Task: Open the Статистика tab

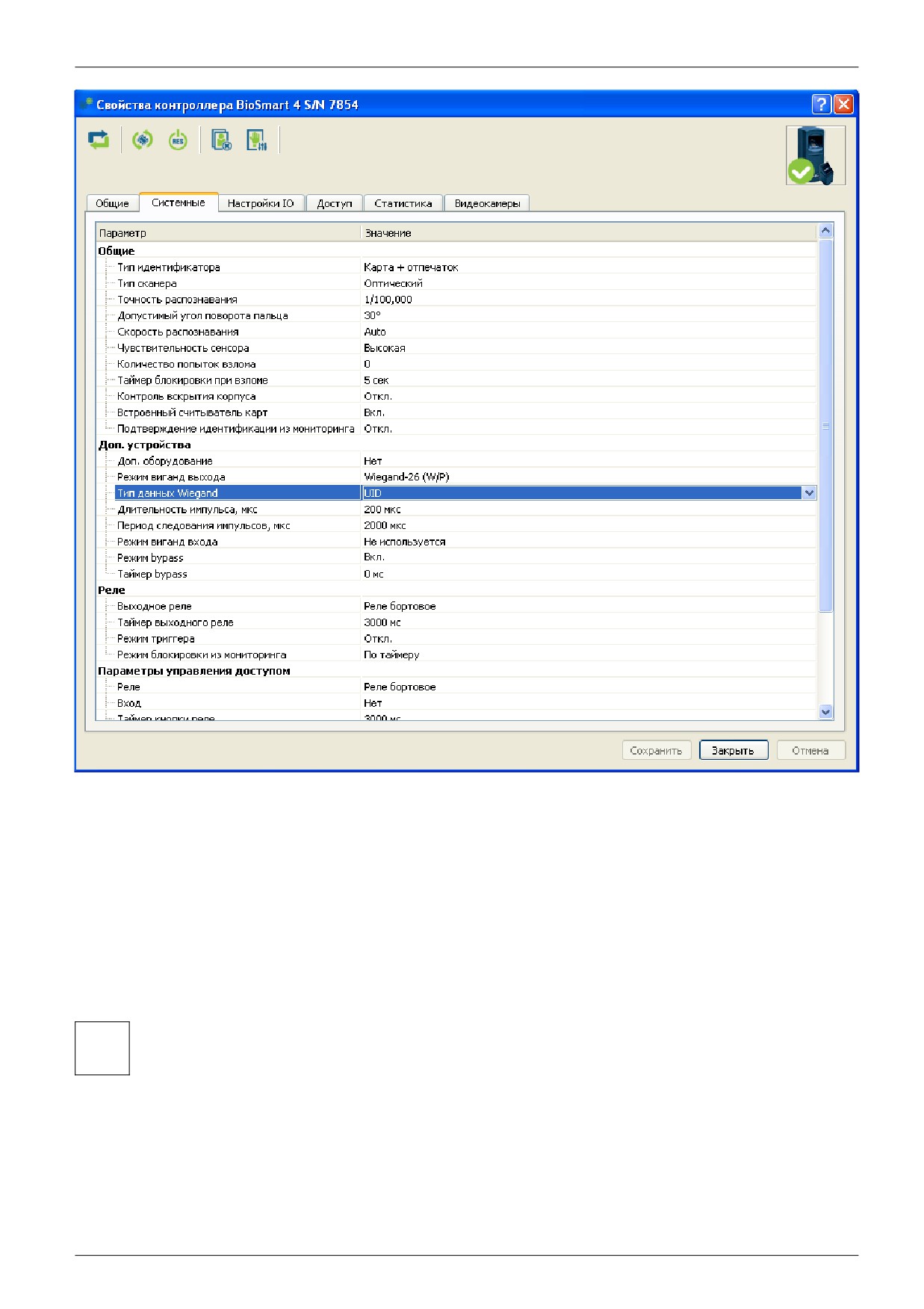Action: 403,203
